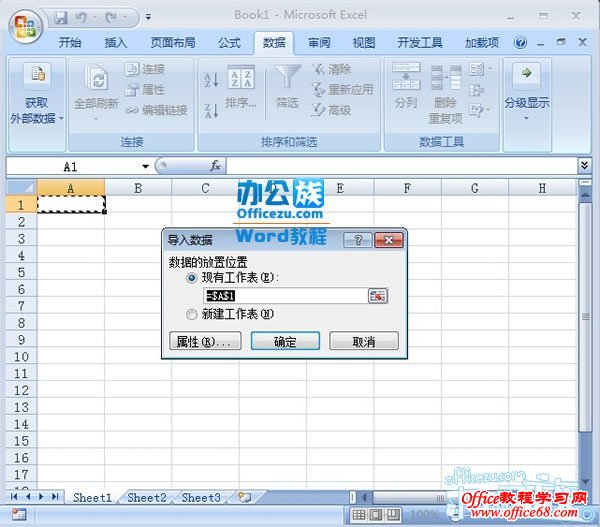This screenshot has width=600, height=527.
Task: Click the Office button orb
Action: point(26,26)
